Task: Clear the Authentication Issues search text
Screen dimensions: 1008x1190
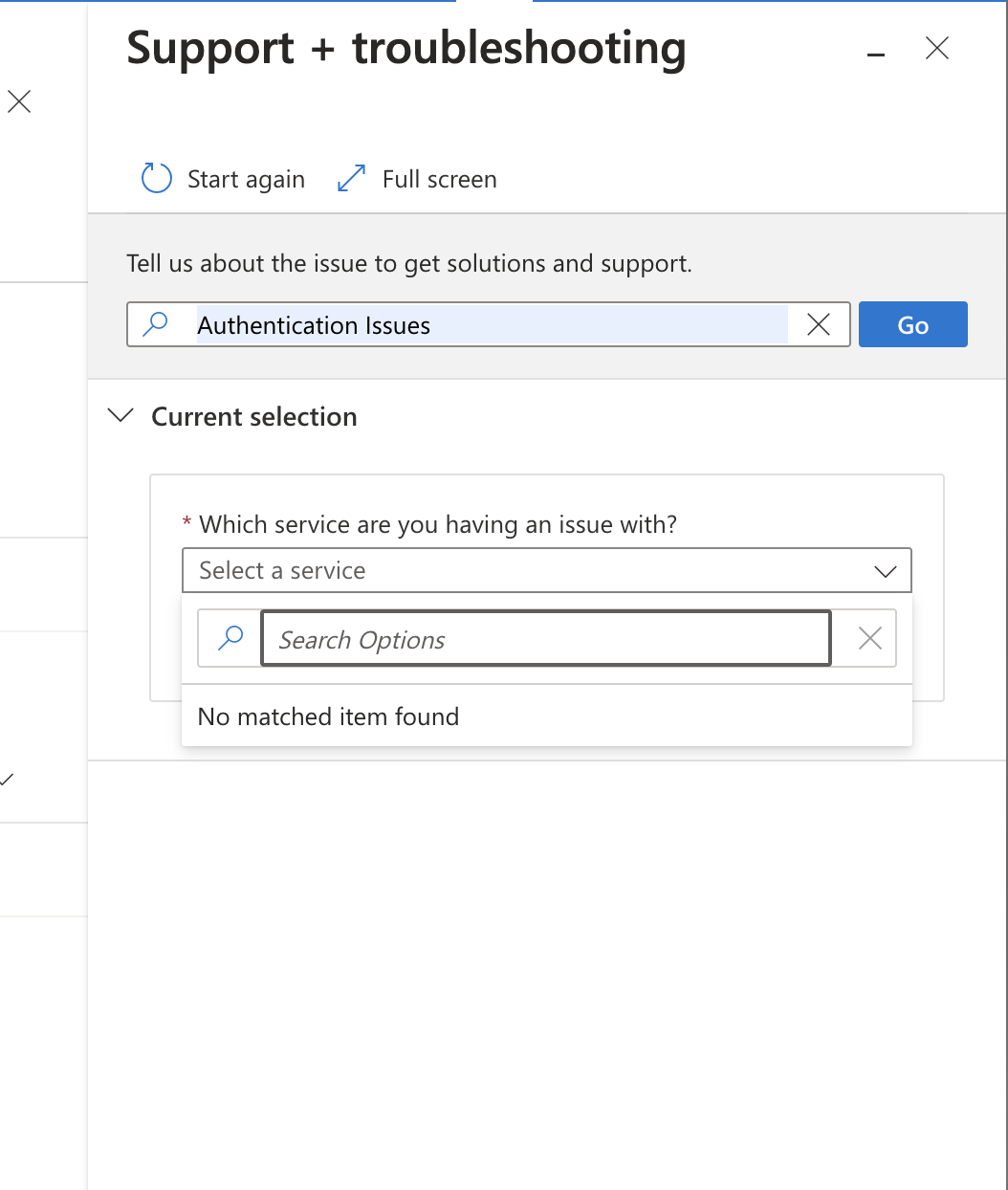Action: point(819,324)
